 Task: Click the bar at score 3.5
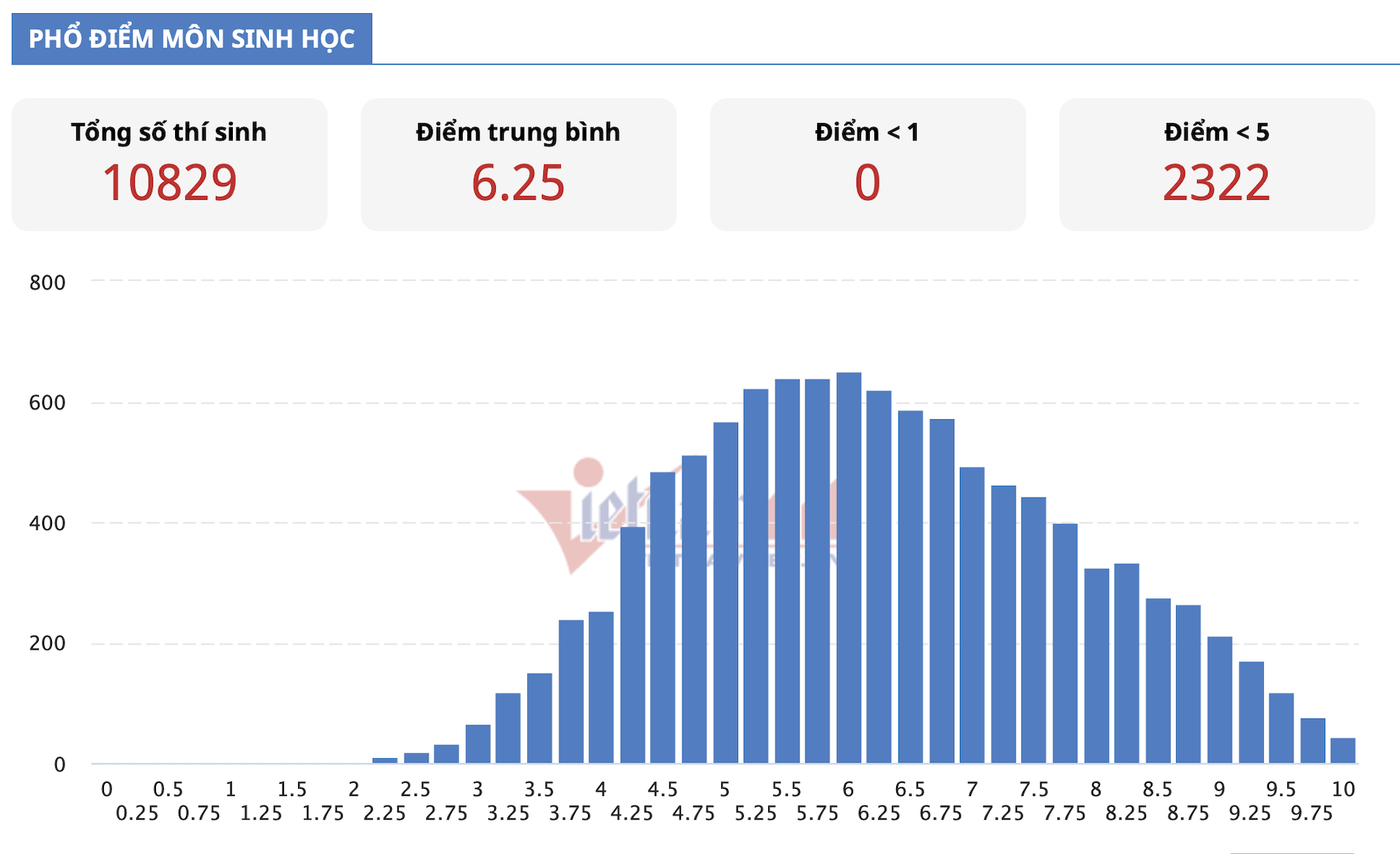click(x=540, y=719)
